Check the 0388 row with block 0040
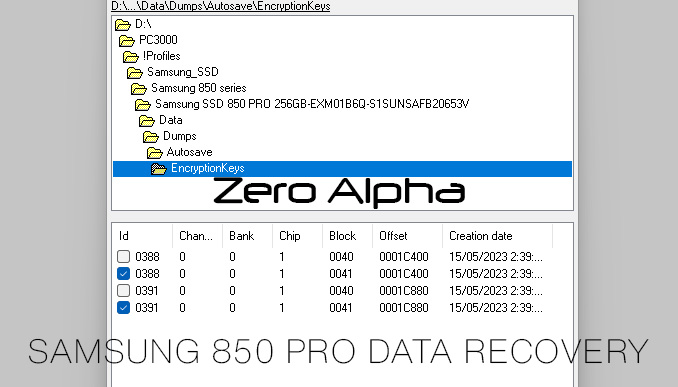678x387 pixels. pyautogui.click(x=123, y=256)
